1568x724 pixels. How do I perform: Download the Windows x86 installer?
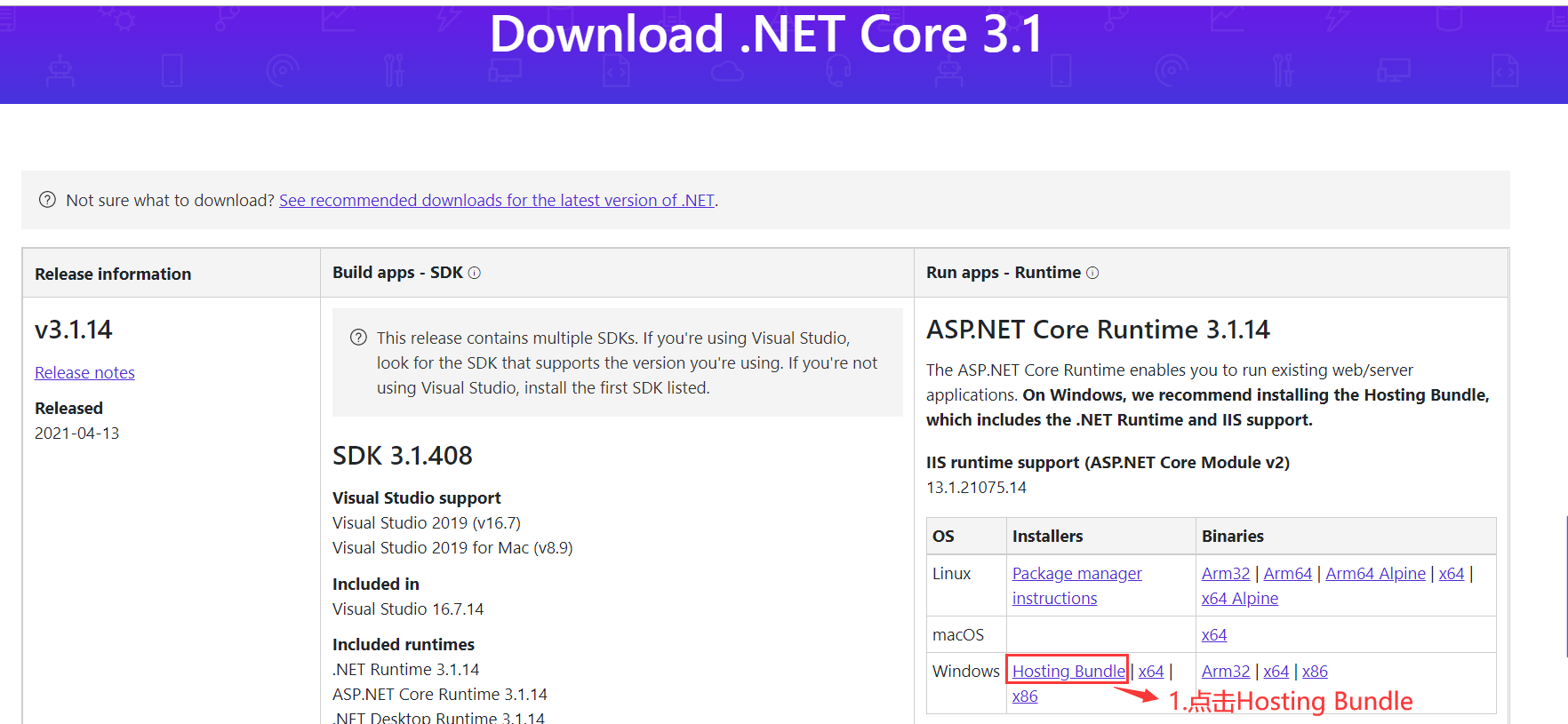pyautogui.click(x=1025, y=696)
